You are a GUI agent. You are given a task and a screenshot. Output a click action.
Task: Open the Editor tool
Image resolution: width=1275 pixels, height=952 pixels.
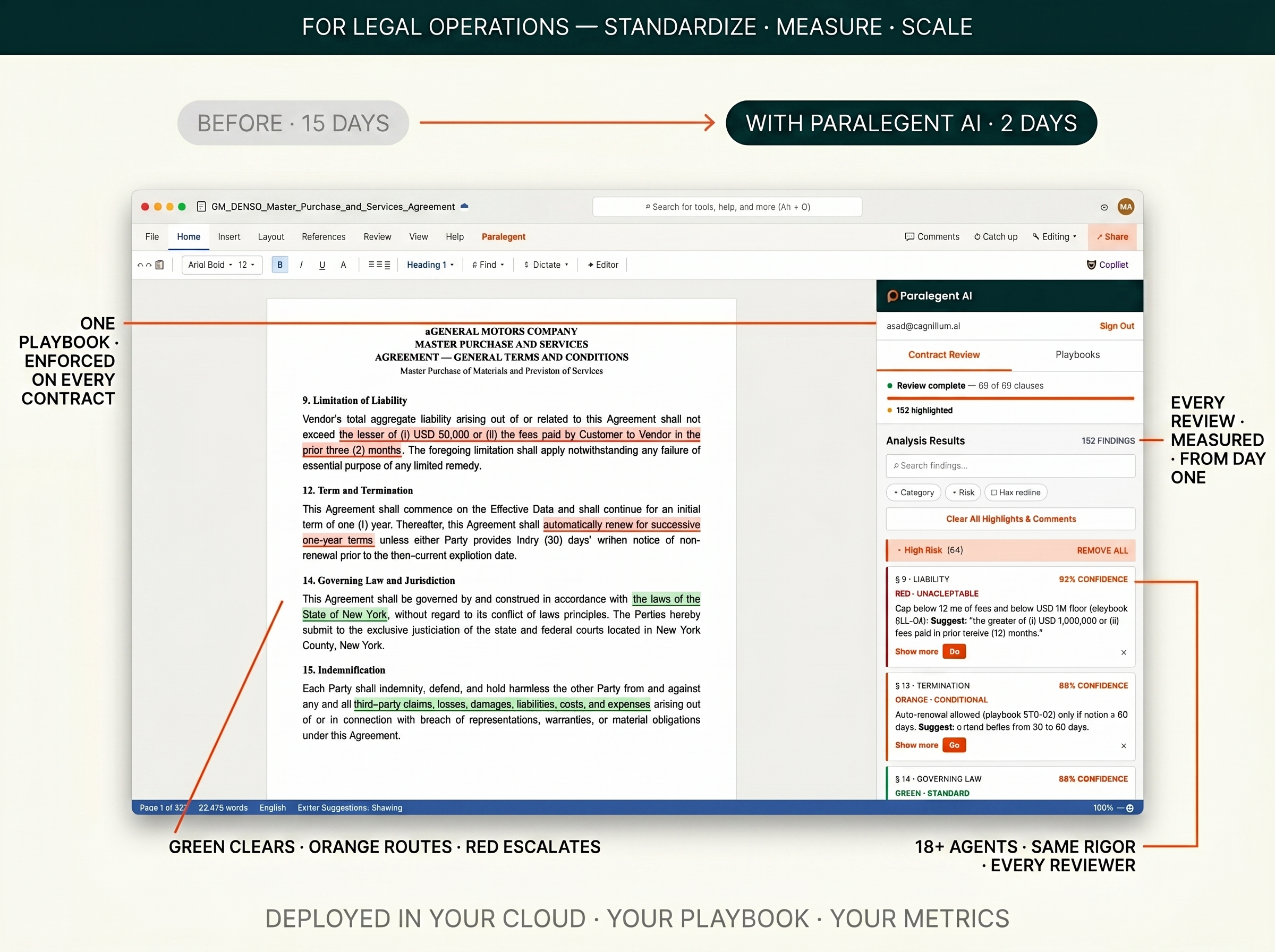[x=602, y=265]
